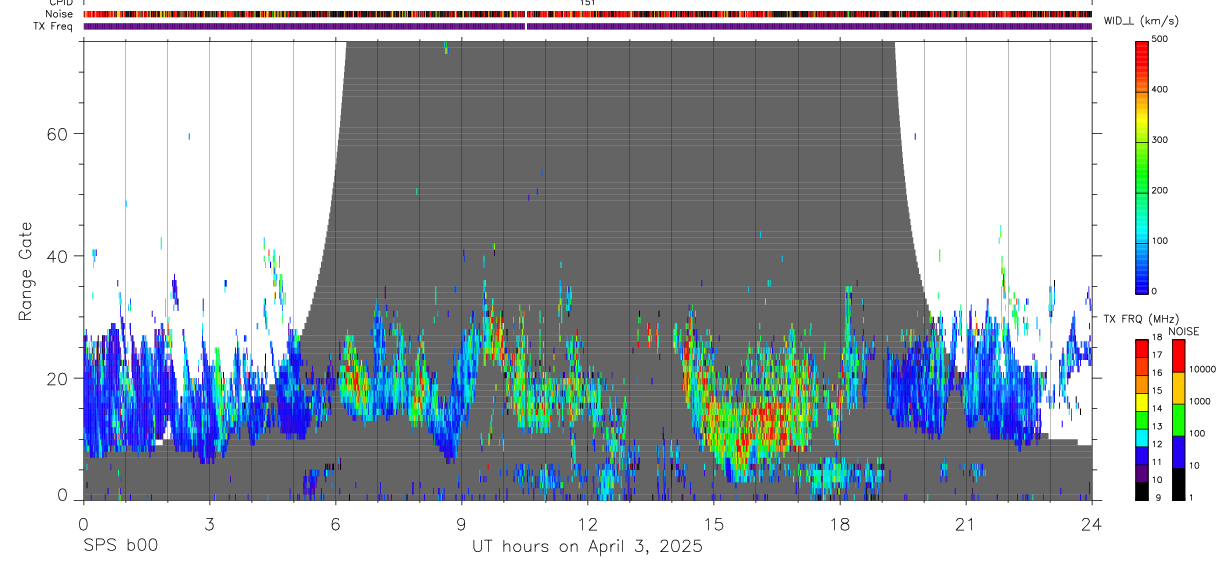Click the yellow 14-15 MHz TX FRQ swatch
1228x567 pixels.
pyautogui.click(x=1142, y=401)
